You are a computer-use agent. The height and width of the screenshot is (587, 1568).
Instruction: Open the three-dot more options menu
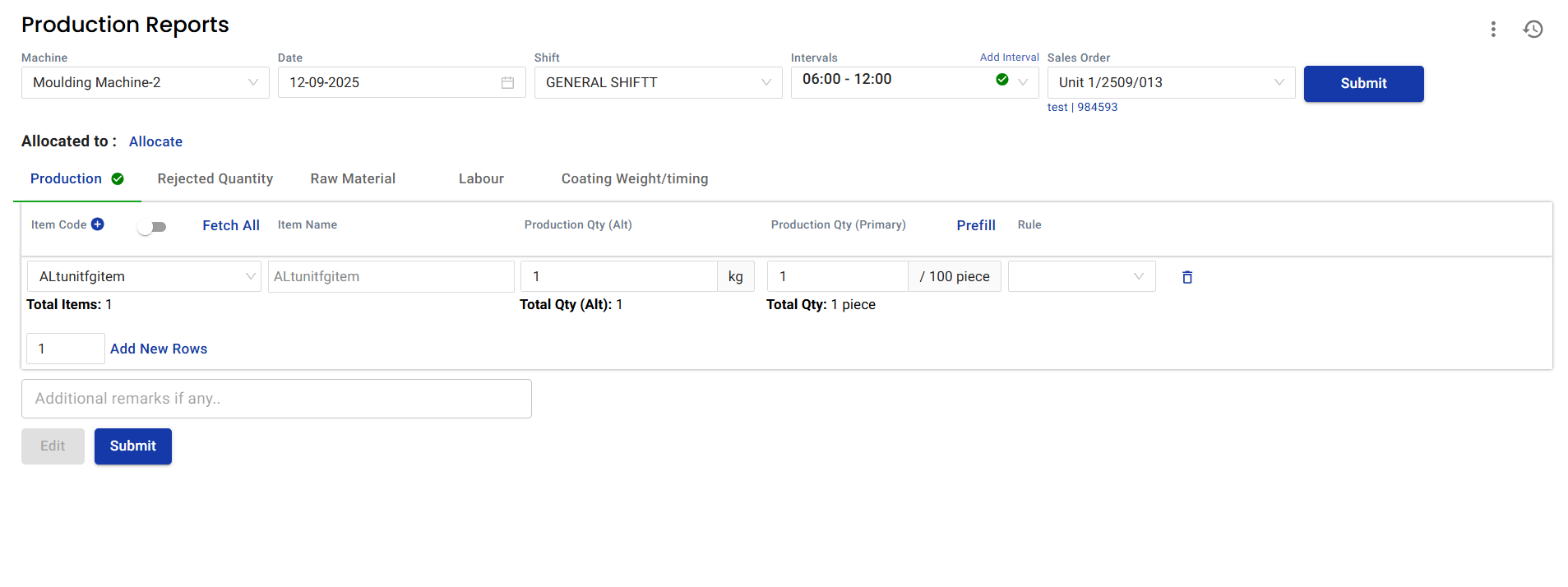tap(1493, 30)
